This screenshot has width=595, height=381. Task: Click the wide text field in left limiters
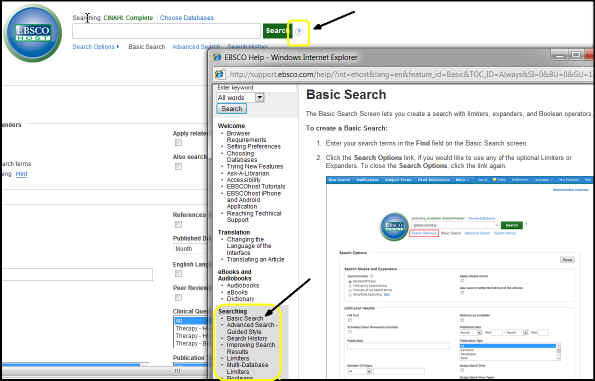click(77, 275)
